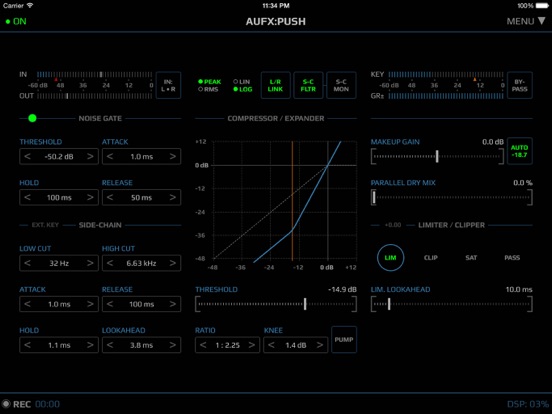
Task: Select SAT limiter mode
Action: coord(471,258)
